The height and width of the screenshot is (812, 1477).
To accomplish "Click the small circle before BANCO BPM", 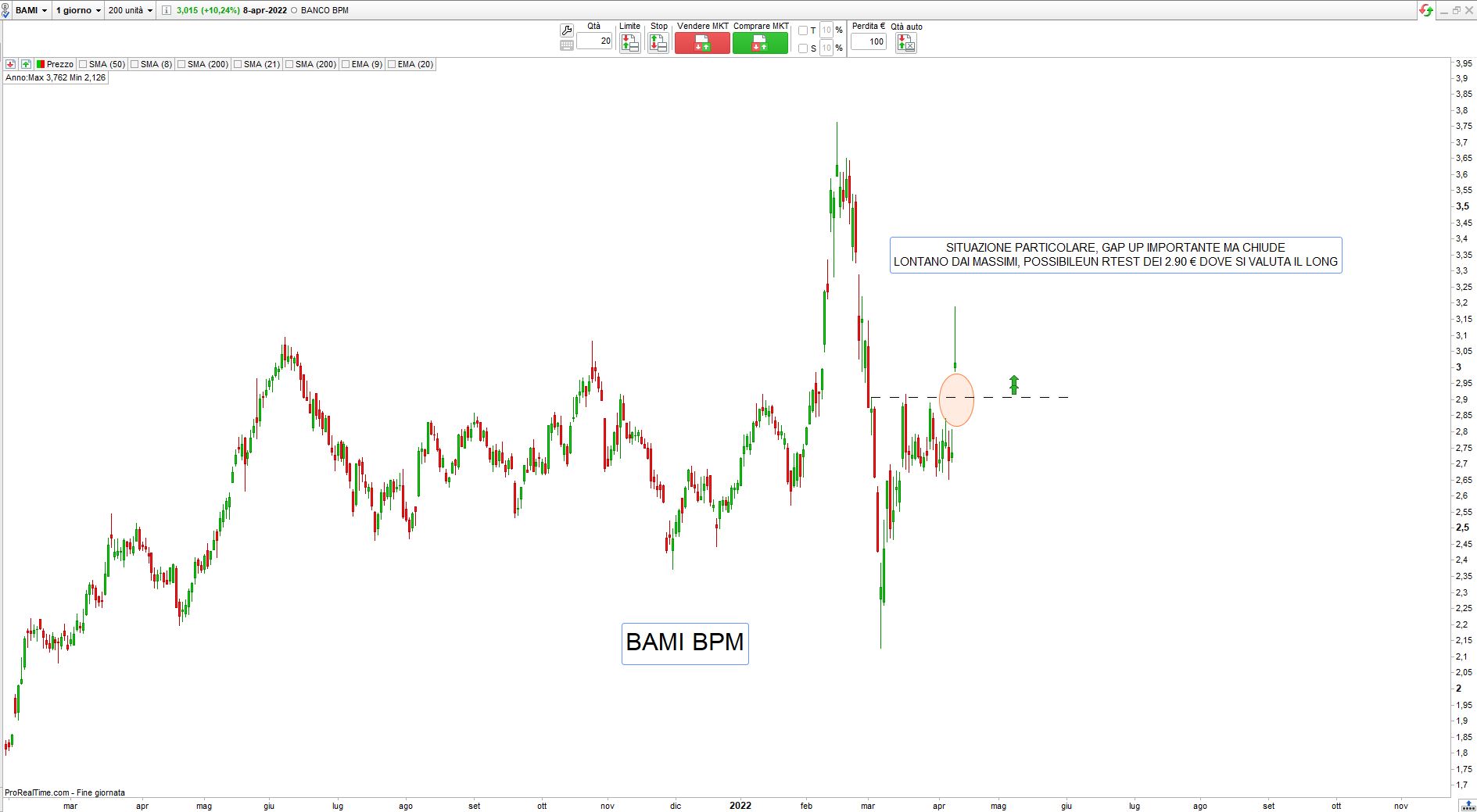I will 293,10.
